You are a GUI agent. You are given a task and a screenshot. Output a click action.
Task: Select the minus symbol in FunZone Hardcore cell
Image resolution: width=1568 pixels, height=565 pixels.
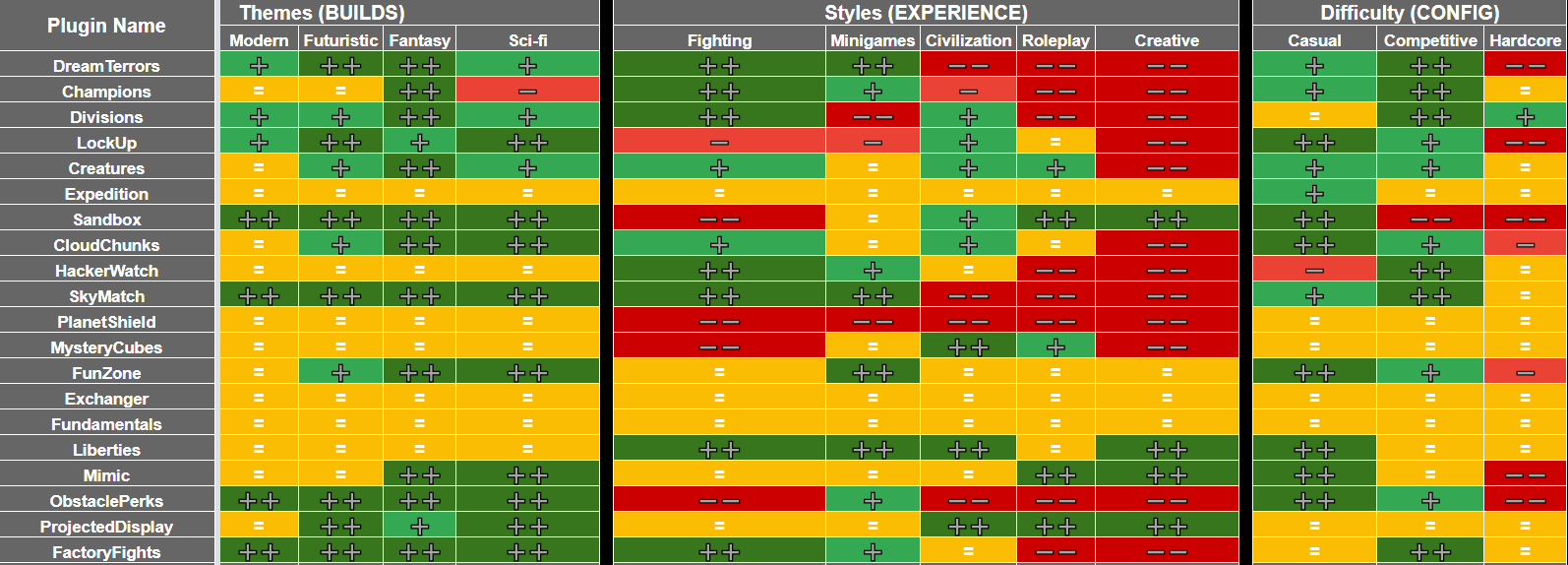click(1525, 373)
